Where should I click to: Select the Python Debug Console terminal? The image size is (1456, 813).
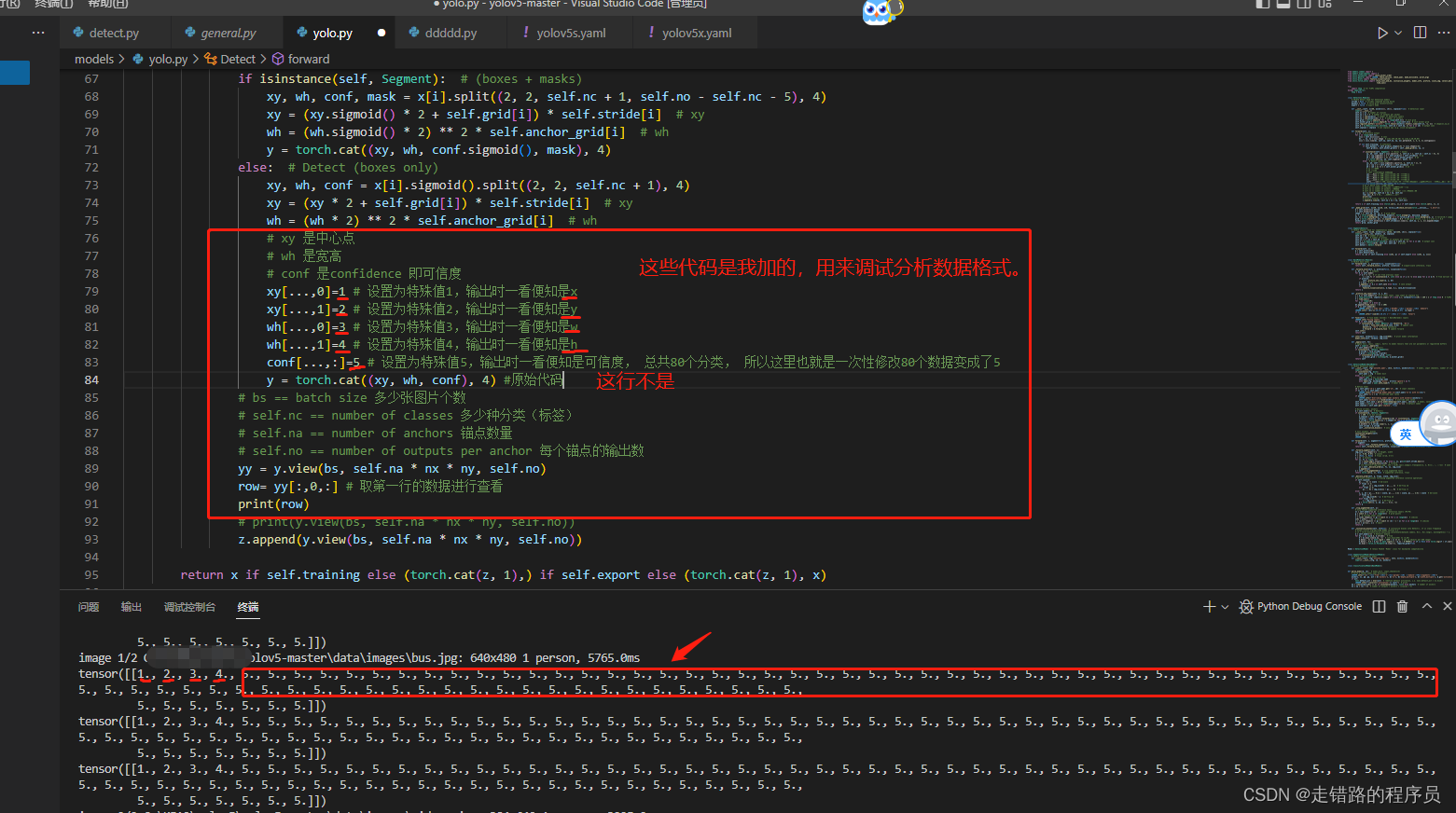[1300, 607]
